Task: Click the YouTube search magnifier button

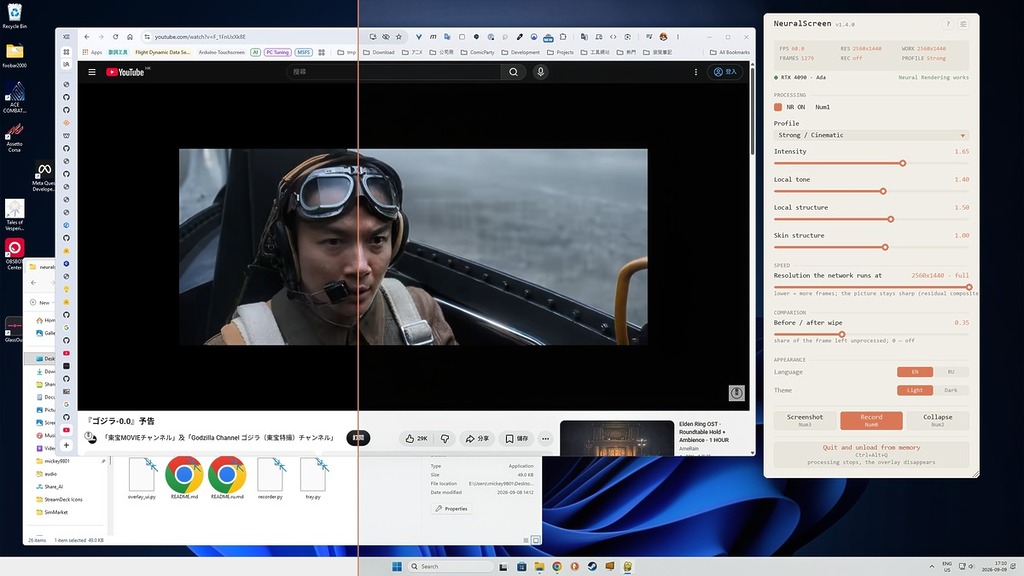Action: coord(513,72)
